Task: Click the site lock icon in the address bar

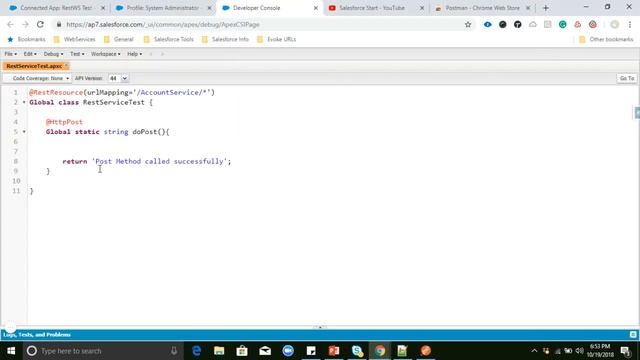Action: coord(59,24)
